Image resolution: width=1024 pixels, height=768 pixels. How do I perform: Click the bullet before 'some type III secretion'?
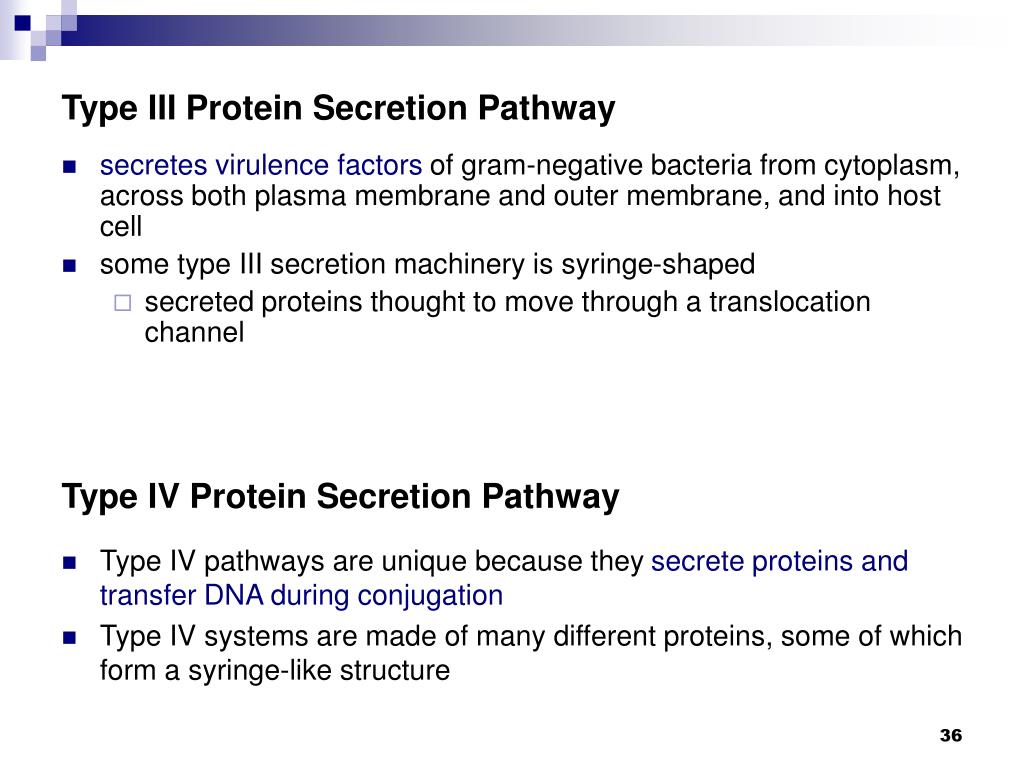[69, 266]
